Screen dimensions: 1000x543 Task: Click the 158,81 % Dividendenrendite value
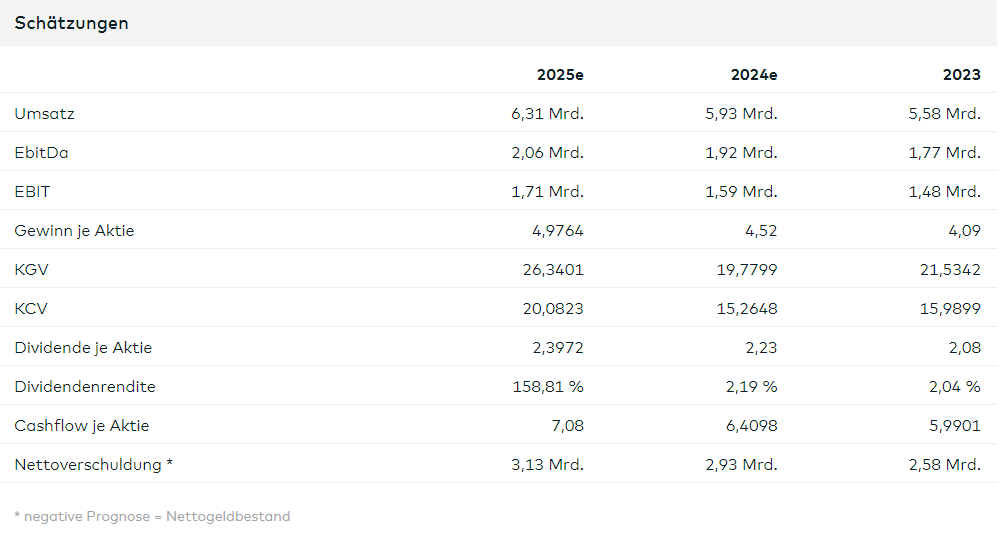(x=548, y=387)
